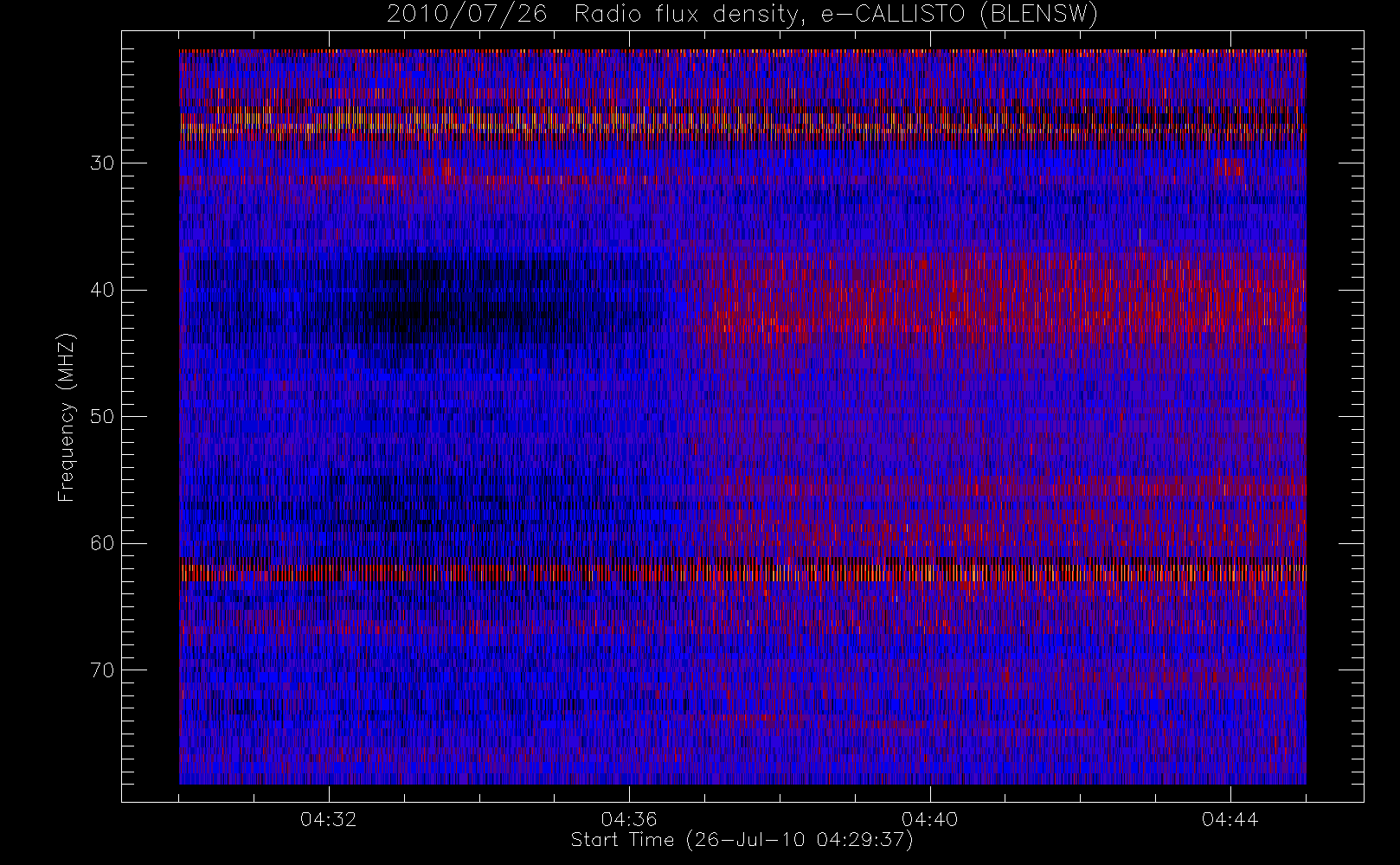Click the 50 frequency tick label

coord(102,417)
